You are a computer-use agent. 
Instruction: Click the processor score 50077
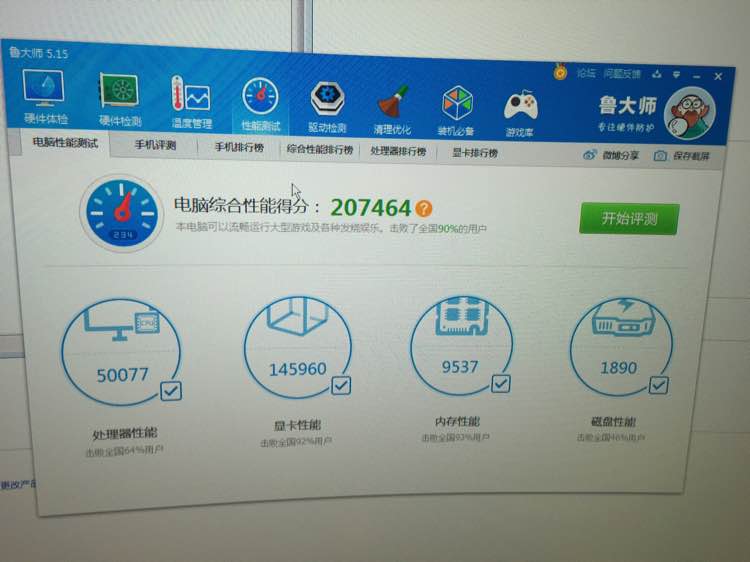tap(122, 375)
